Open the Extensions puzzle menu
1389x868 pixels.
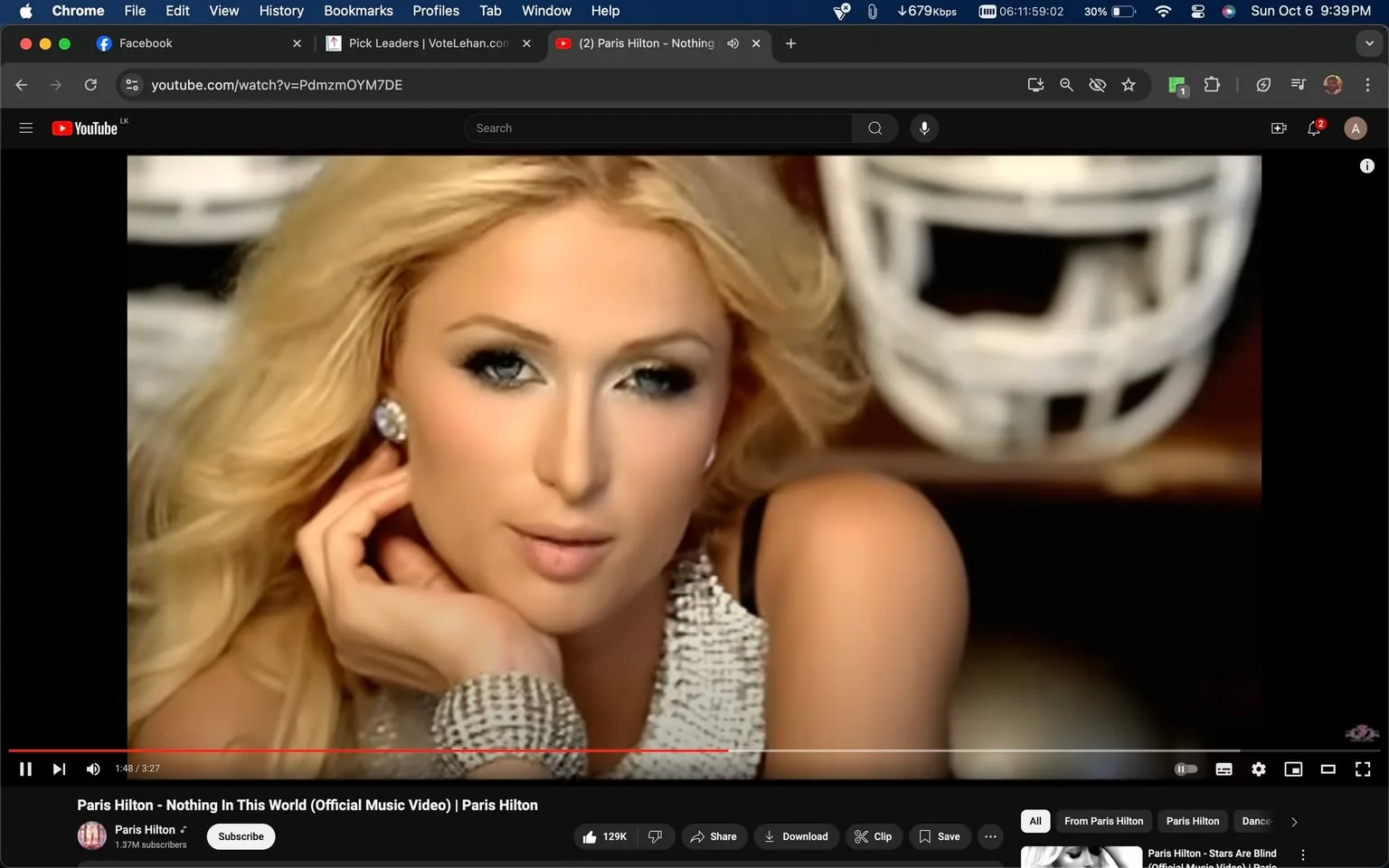pyautogui.click(x=1212, y=85)
